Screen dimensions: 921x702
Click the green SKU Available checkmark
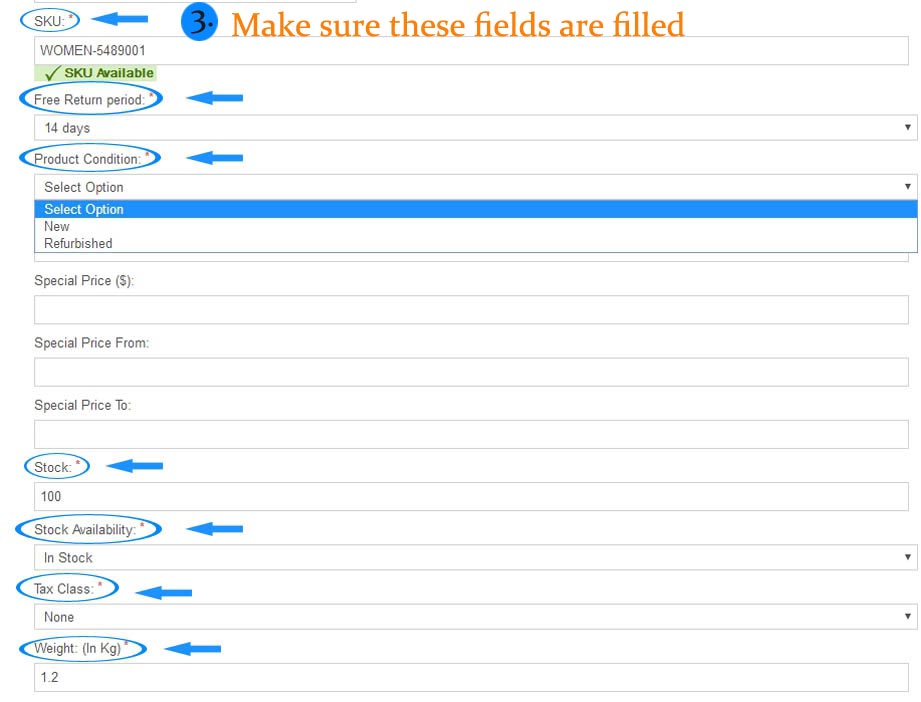pos(52,74)
